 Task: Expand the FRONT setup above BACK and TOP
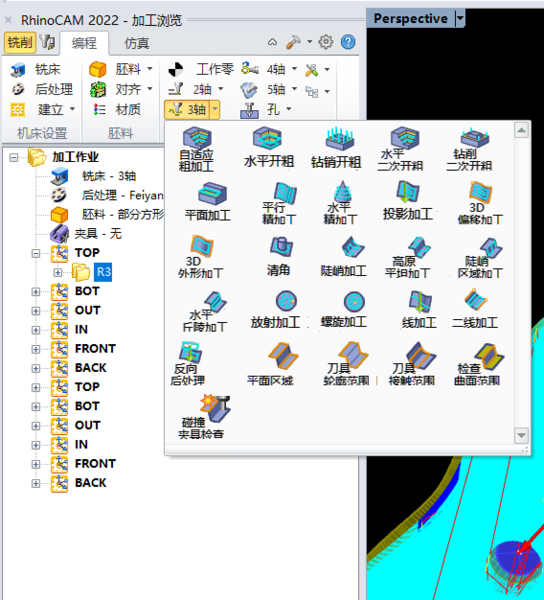[36, 349]
